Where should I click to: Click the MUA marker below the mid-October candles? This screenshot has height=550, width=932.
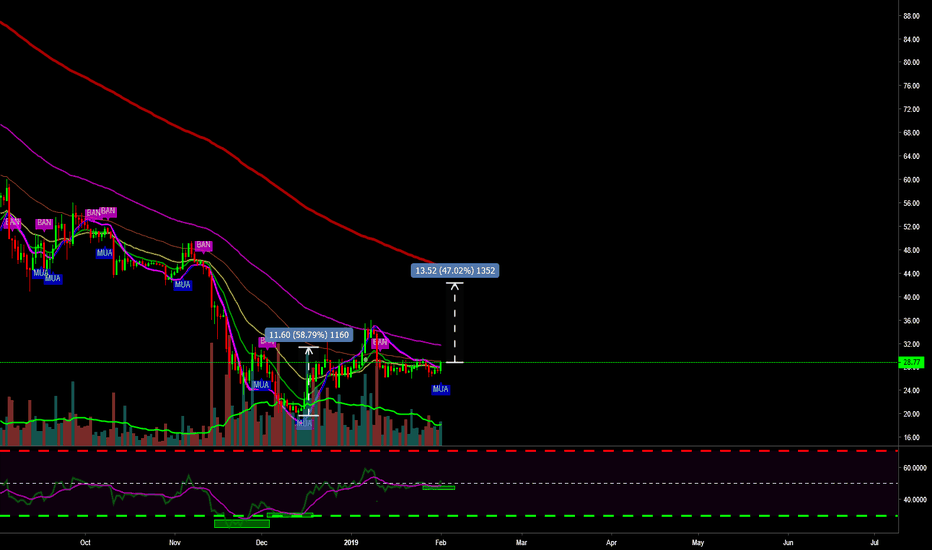pyautogui.click(x=104, y=253)
